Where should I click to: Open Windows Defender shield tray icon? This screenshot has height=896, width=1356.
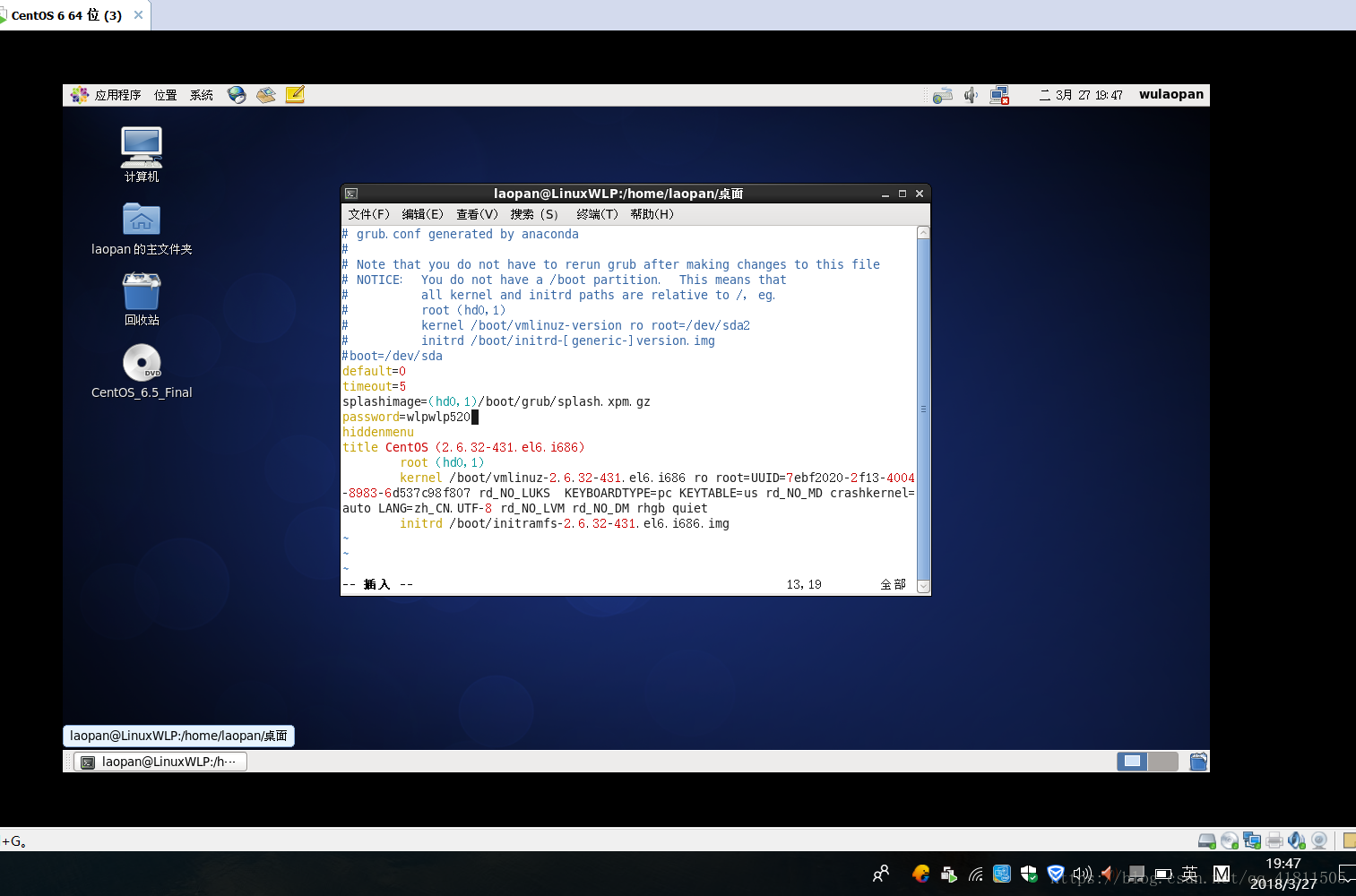[x=1029, y=874]
